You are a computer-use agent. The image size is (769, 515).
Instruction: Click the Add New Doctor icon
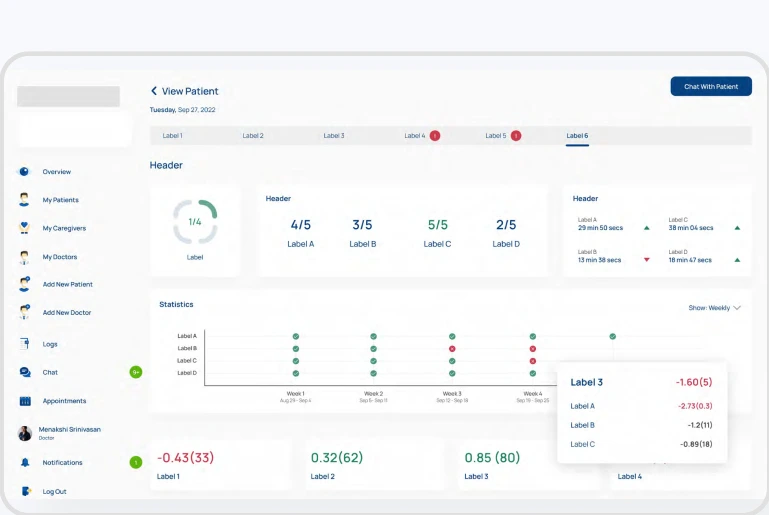[x=25, y=312]
